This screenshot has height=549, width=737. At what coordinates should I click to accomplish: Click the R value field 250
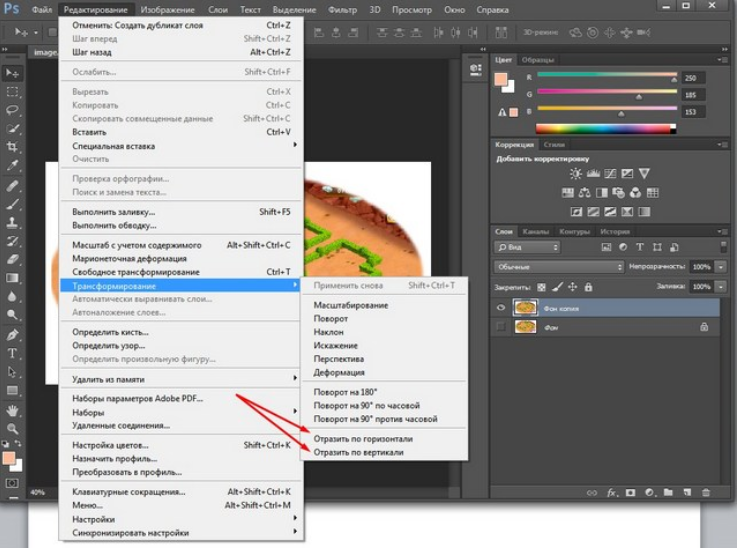pos(693,78)
